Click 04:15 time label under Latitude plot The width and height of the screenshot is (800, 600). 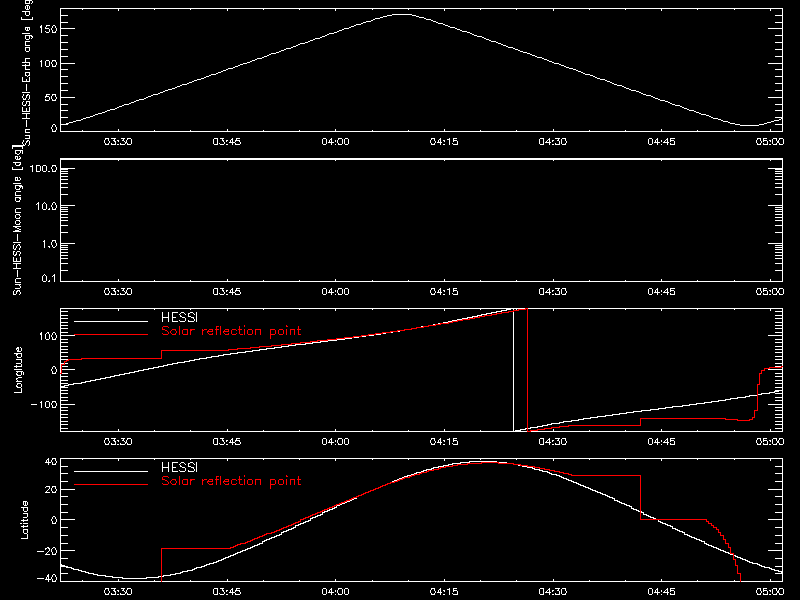coord(444,592)
